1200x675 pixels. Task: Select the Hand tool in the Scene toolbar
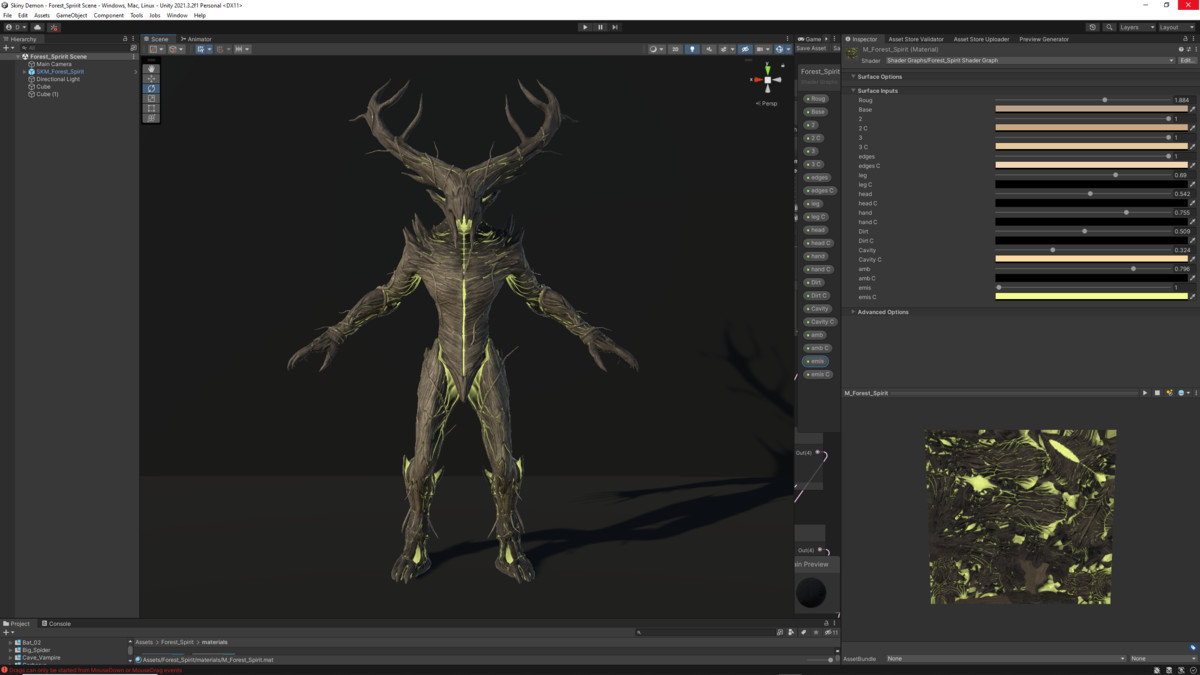(150, 68)
